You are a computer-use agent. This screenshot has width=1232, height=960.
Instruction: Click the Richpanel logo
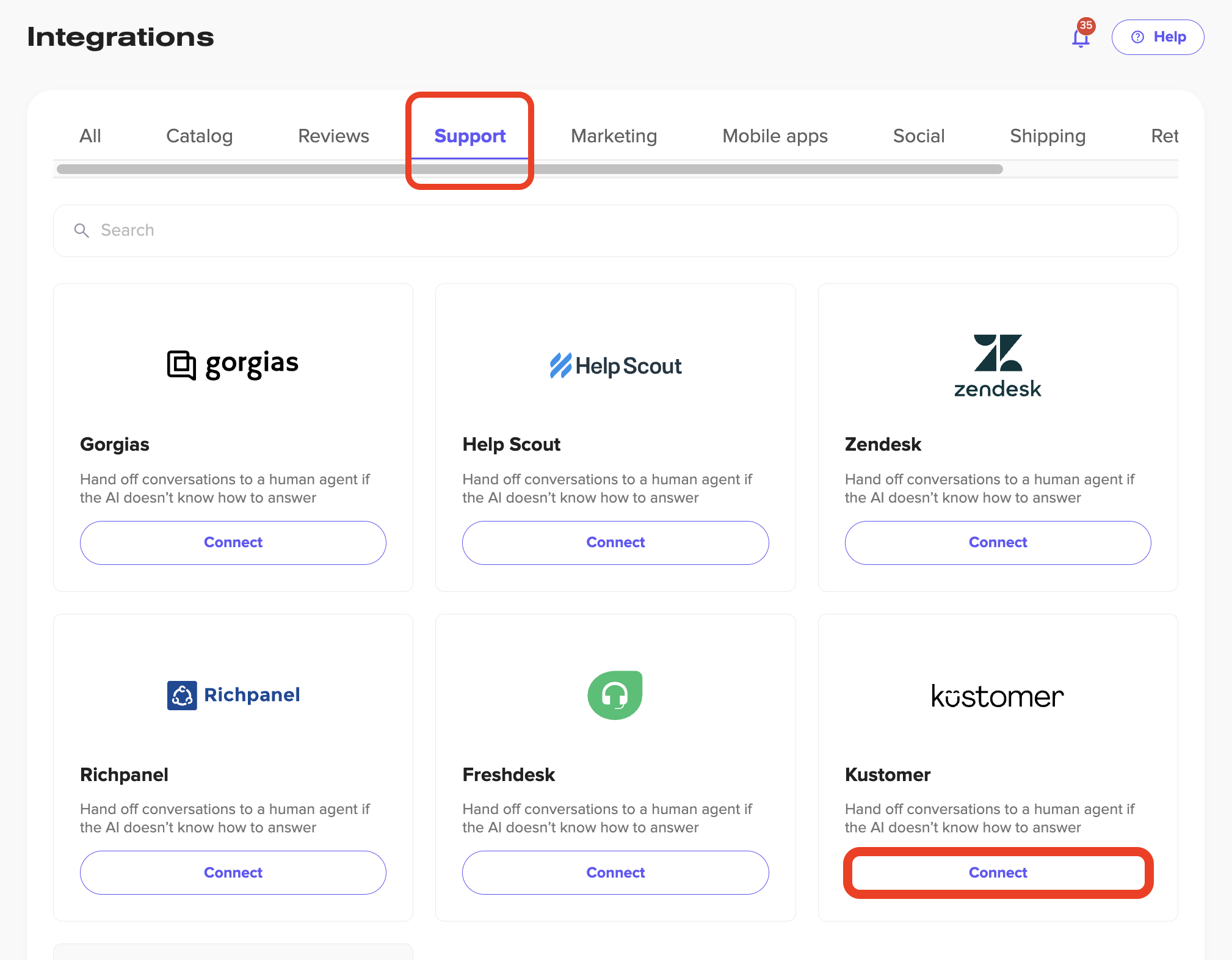tap(233, 695)
